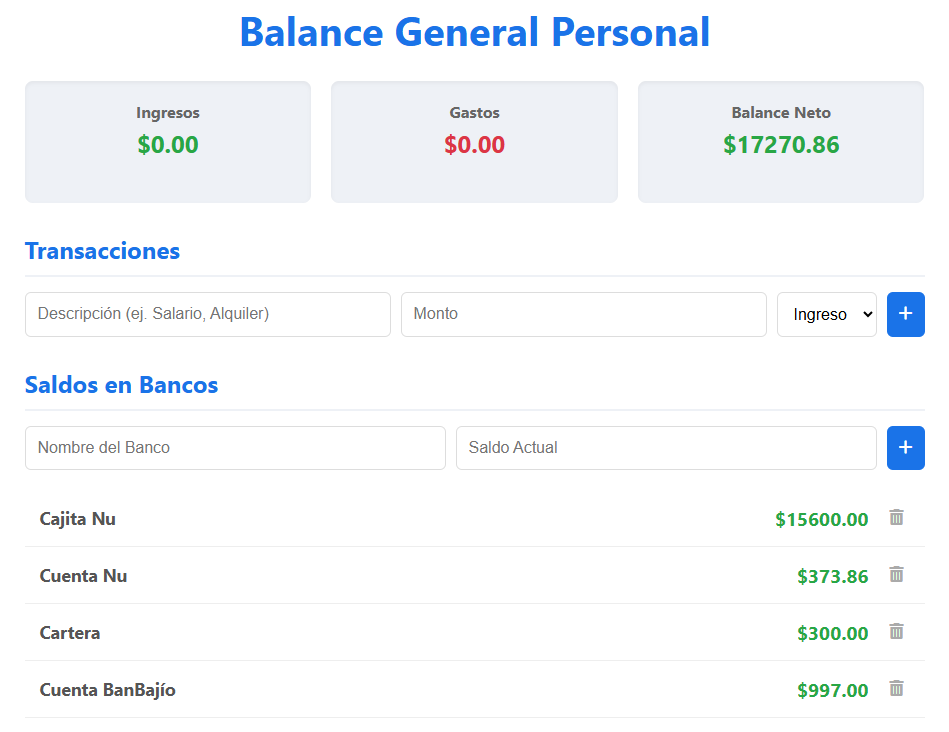
Task: Click the Ingresos summary card
Action: [168, 142]
